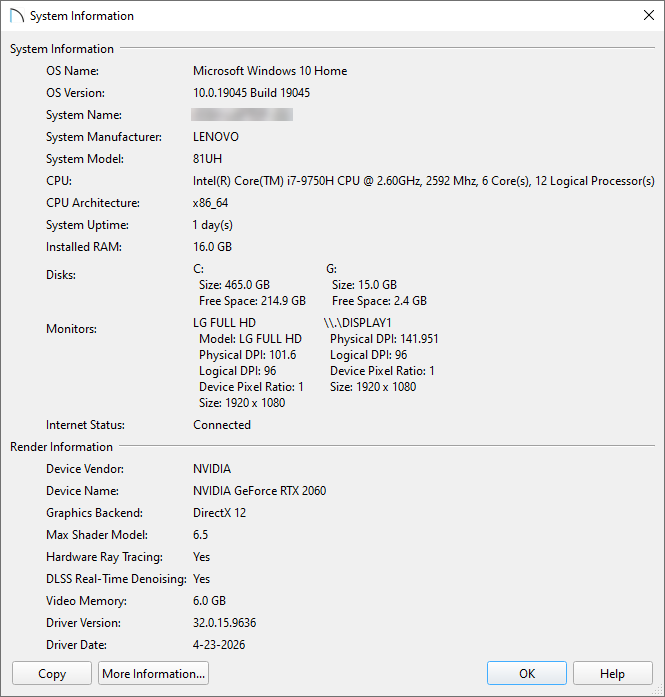Click the system model 81UH
Screen dimensions: 665x697
(207, 159)
